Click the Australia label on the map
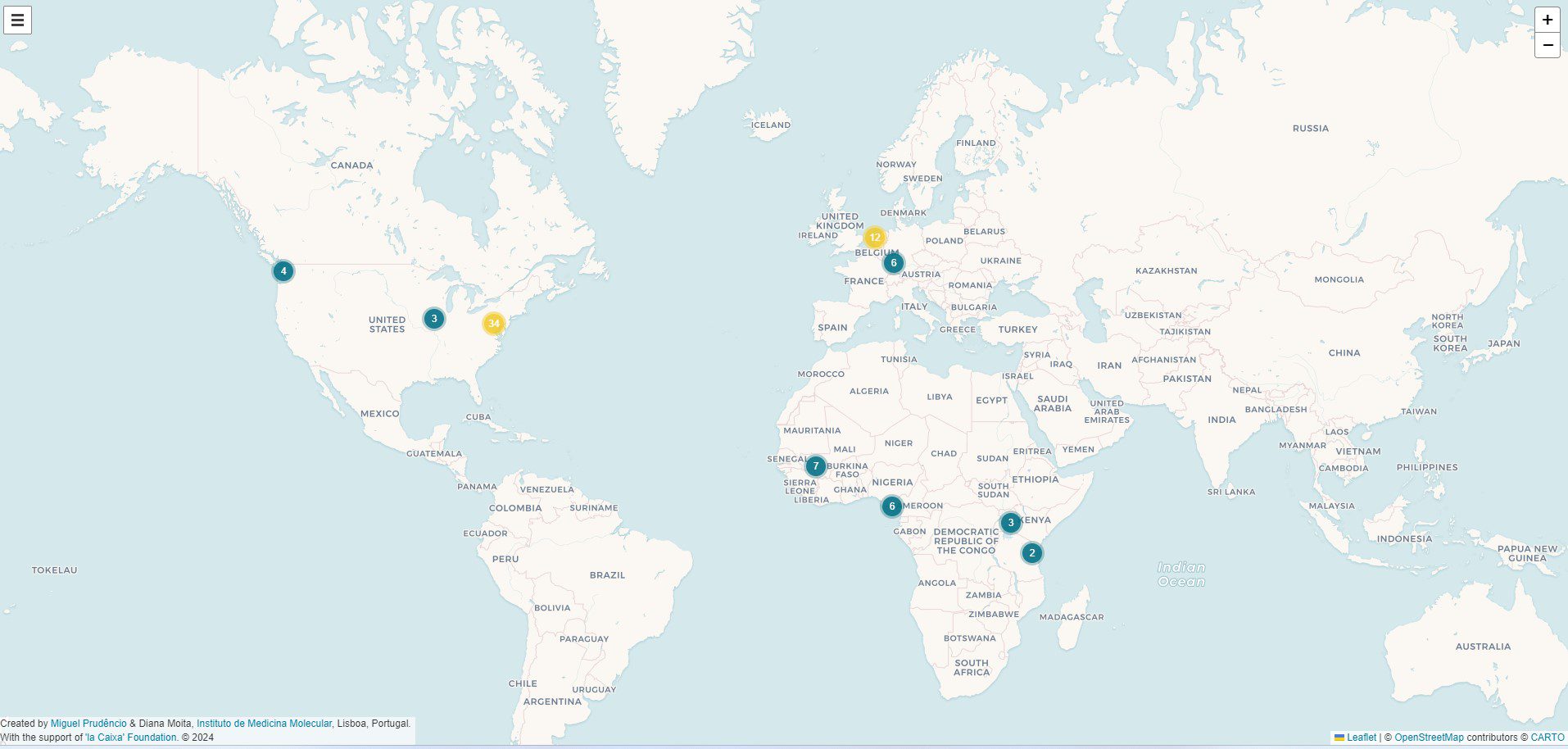 pyautogui.click(x=1482, y=647)
